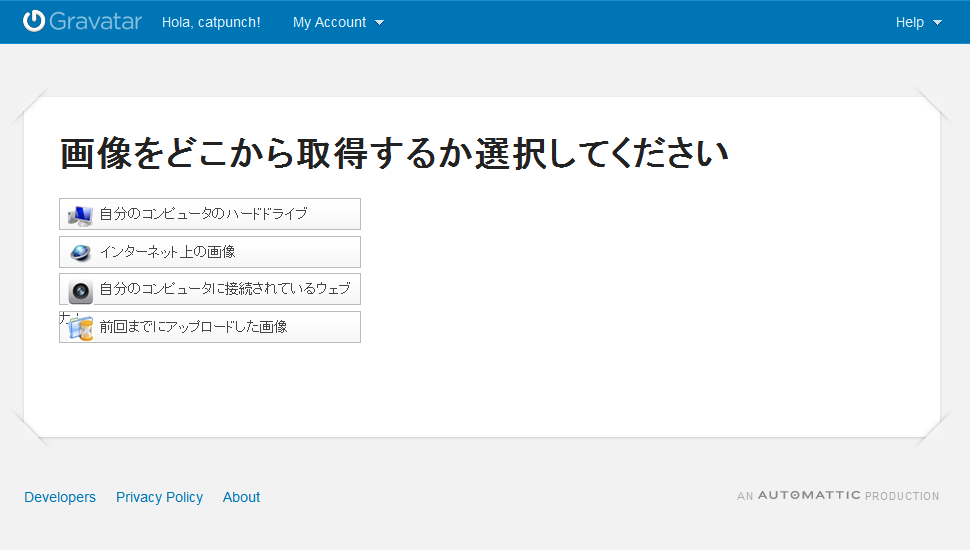
Task: Go to the About page link
Action: click(241, 497)
